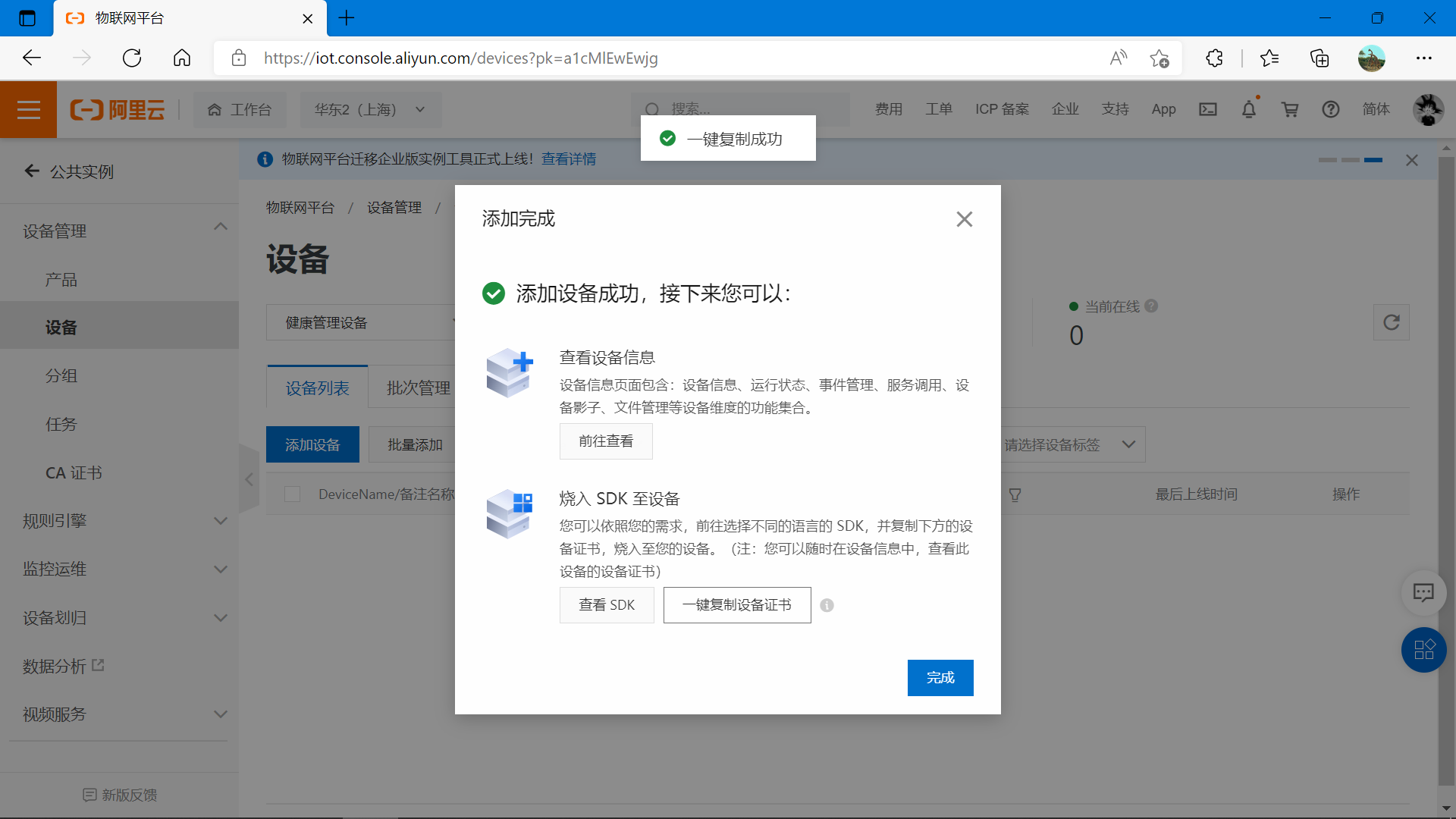
Task: Open the 企业 menu
Action: click(x=1065, y=109)
